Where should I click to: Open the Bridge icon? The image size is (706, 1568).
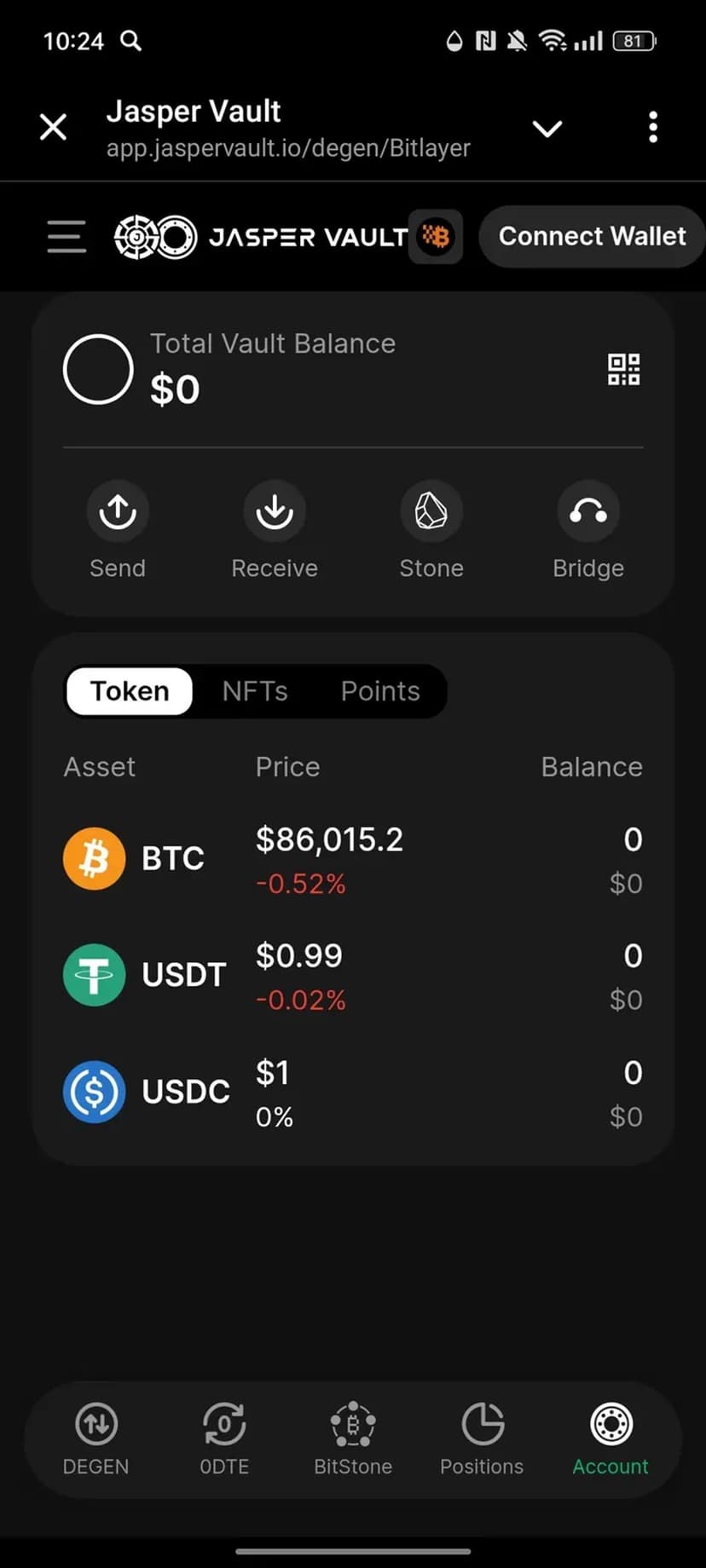pyautogui.click(x=588, y=511)
